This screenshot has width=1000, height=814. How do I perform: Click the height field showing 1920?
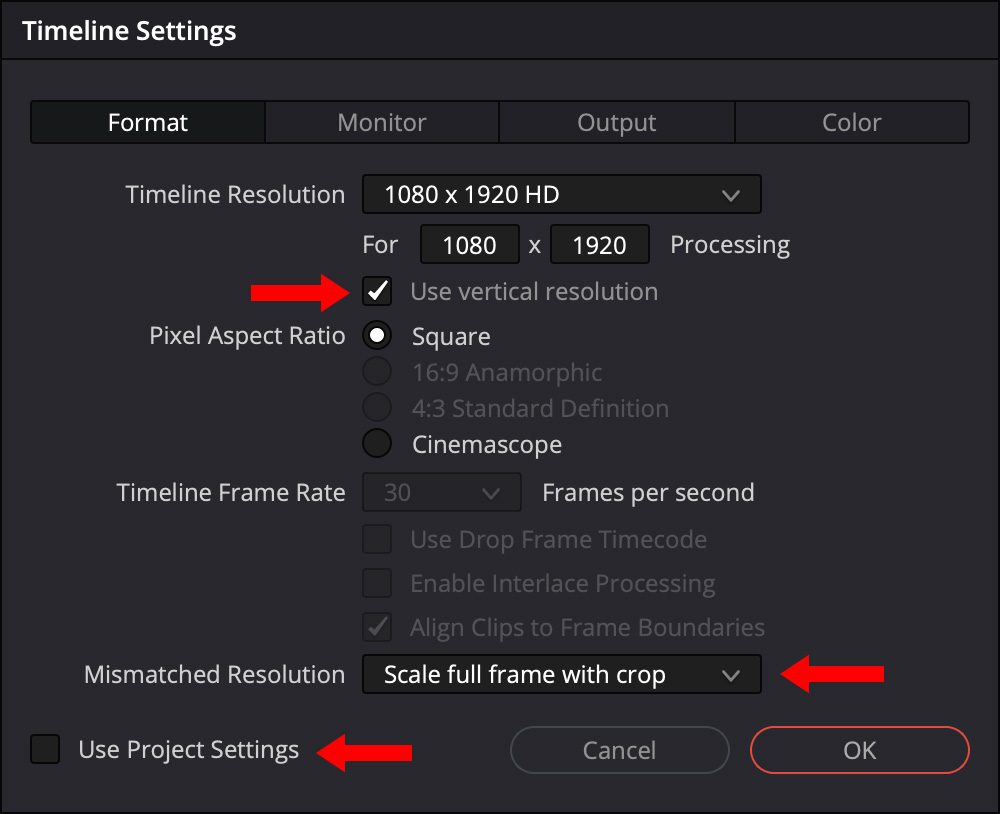coord(600,245)
